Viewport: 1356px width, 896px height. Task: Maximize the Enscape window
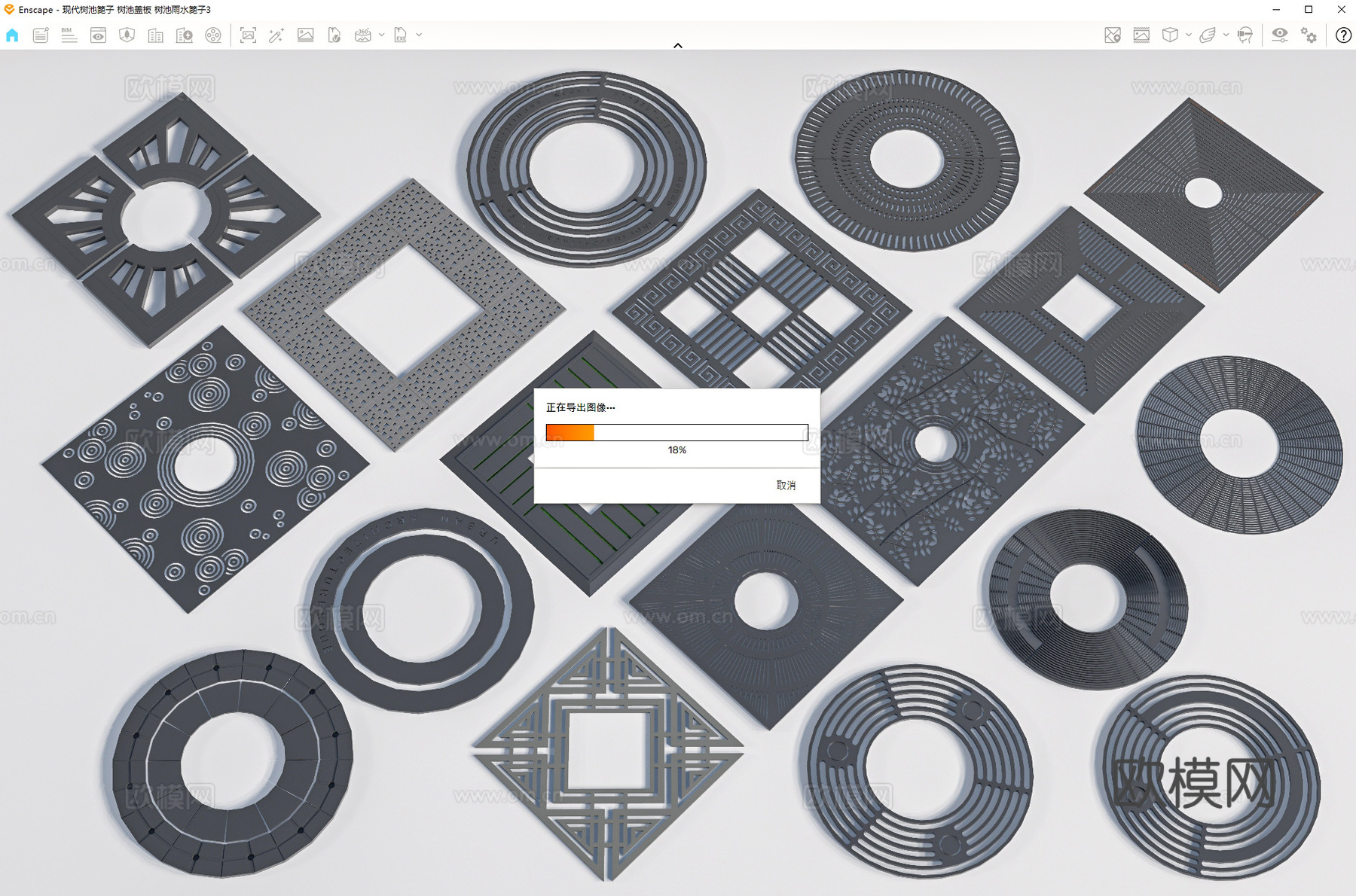pos(1309,10)
